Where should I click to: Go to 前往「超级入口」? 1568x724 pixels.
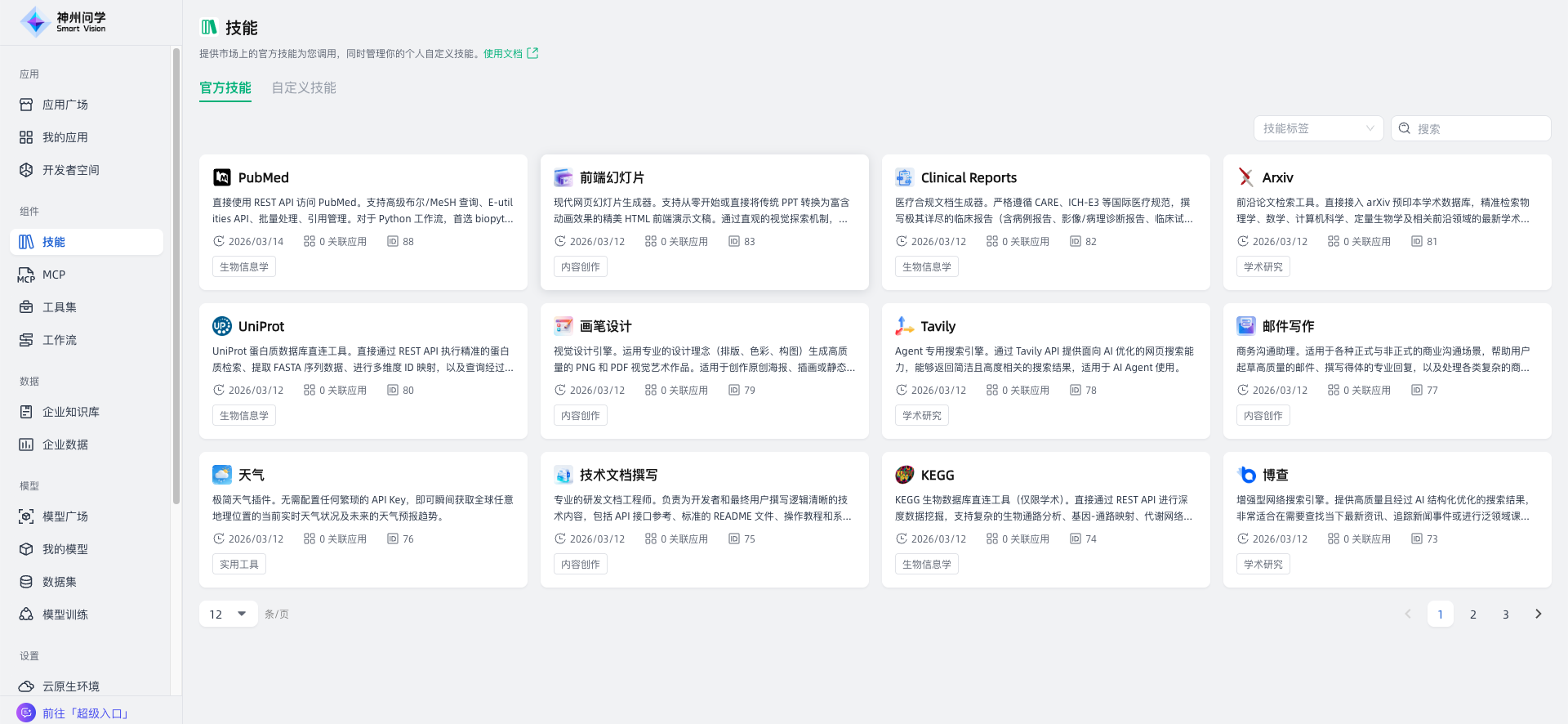(86, 713)
